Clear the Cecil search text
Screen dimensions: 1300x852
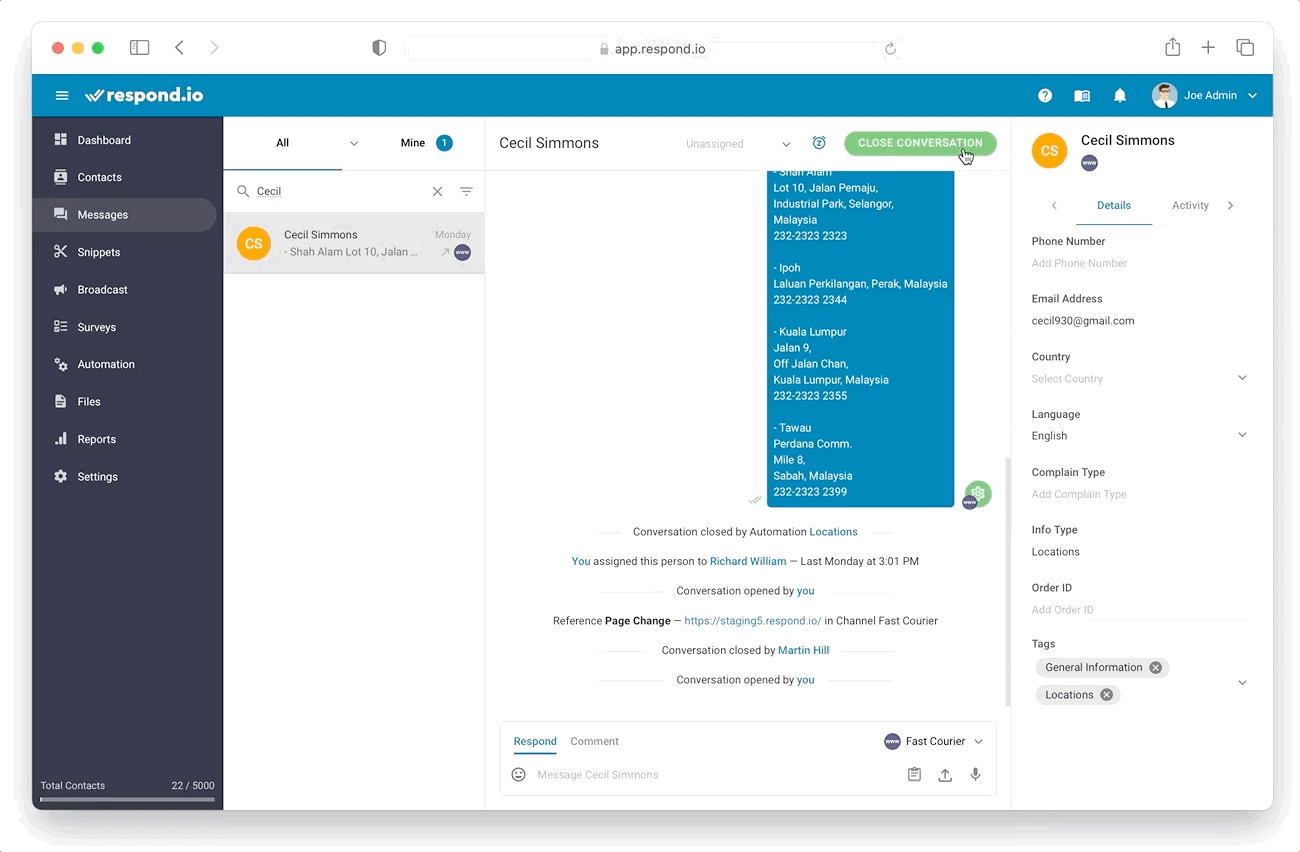(437, 192)
